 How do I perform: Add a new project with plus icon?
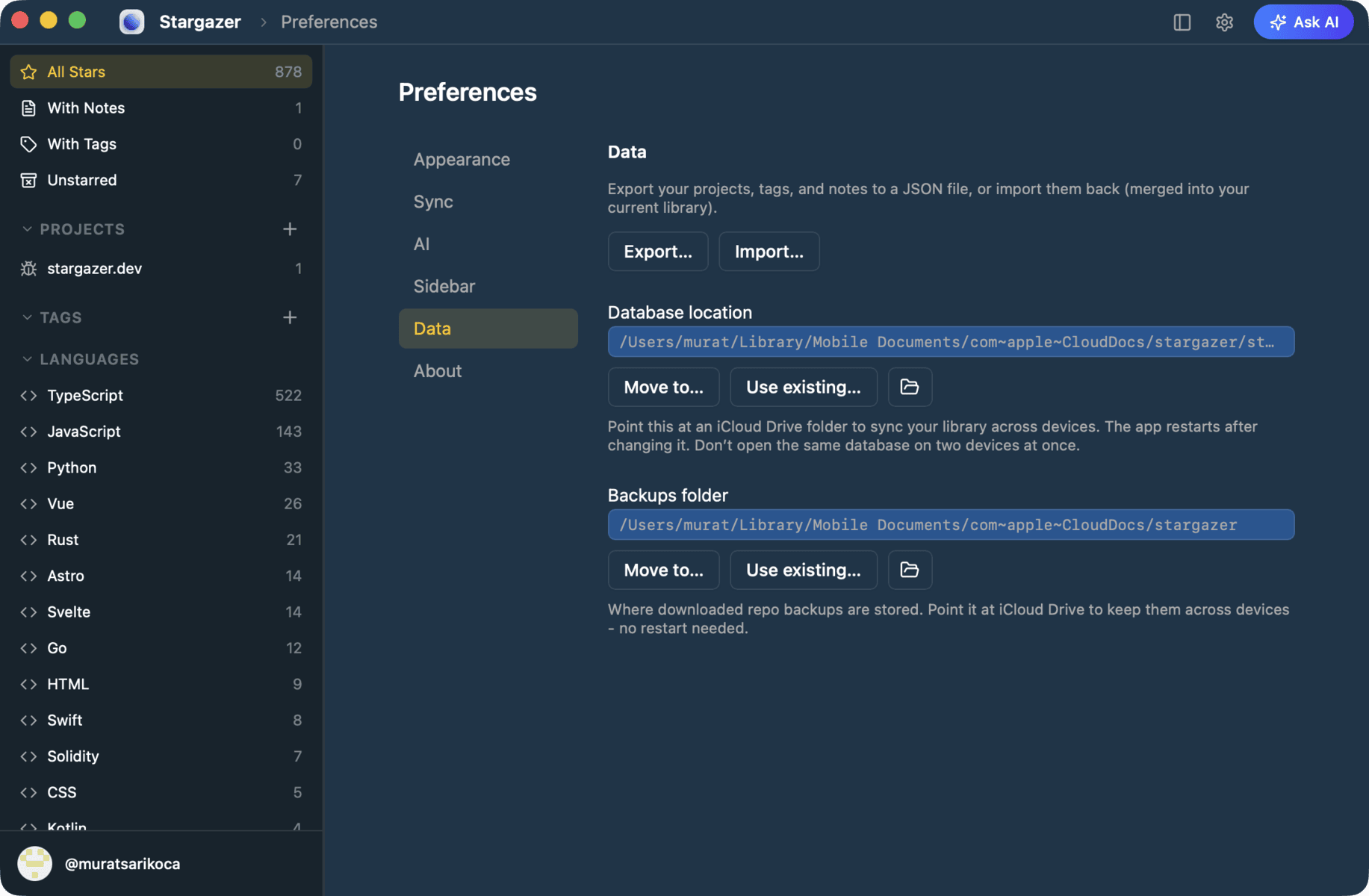pos(290,229)
